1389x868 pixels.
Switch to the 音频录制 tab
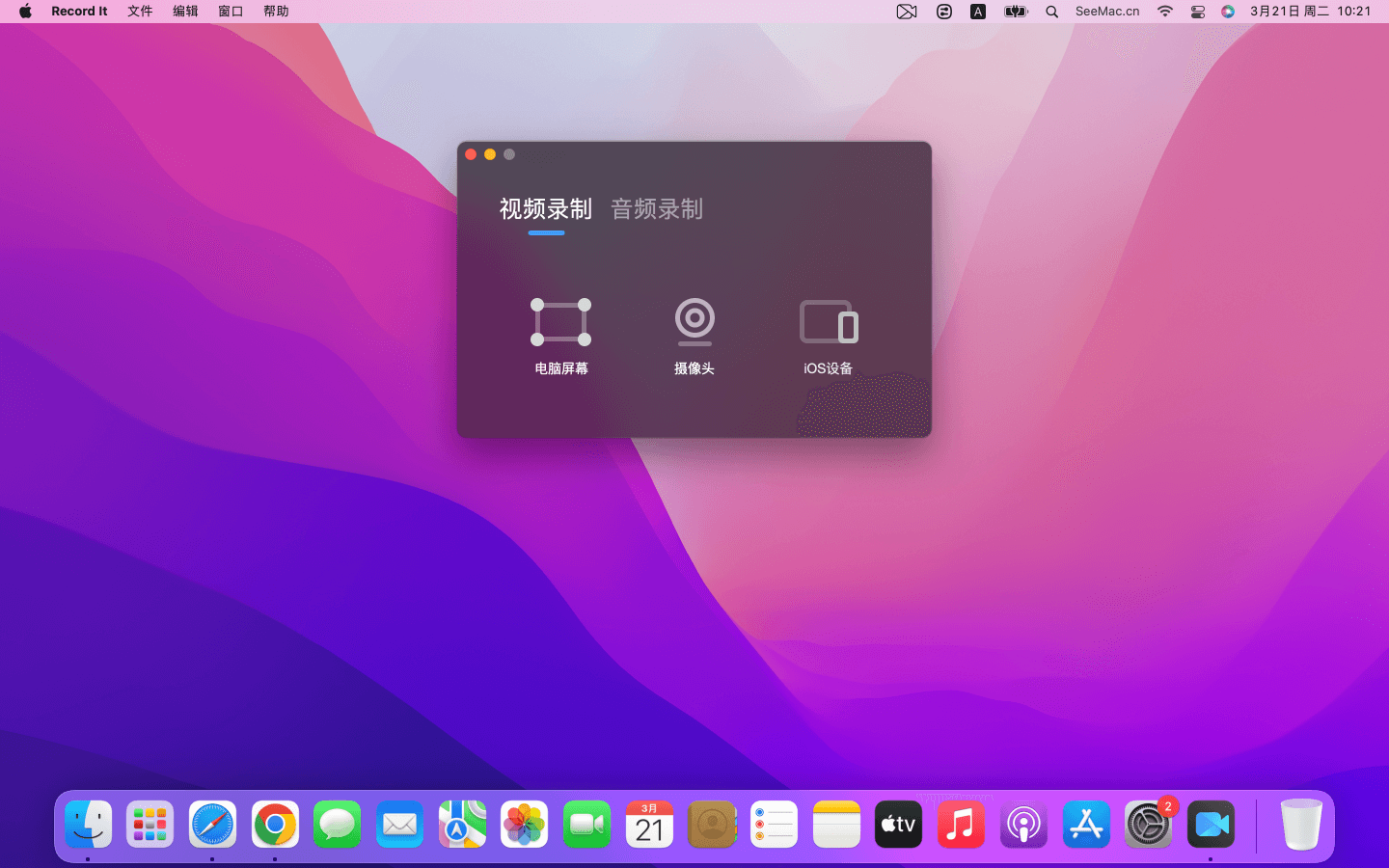coord(657,209)
